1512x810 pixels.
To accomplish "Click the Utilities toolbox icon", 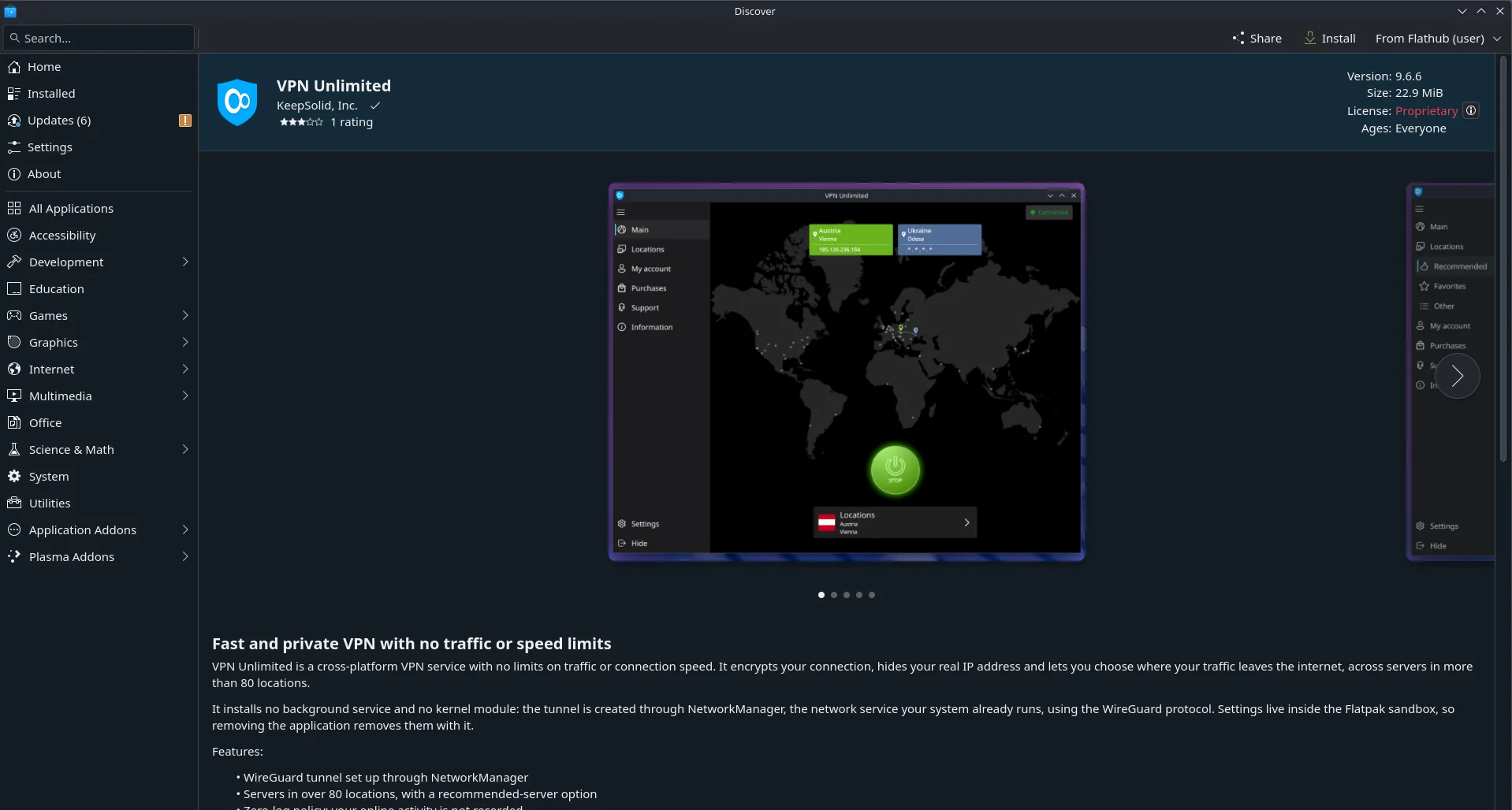I will [x=14, y=503].
